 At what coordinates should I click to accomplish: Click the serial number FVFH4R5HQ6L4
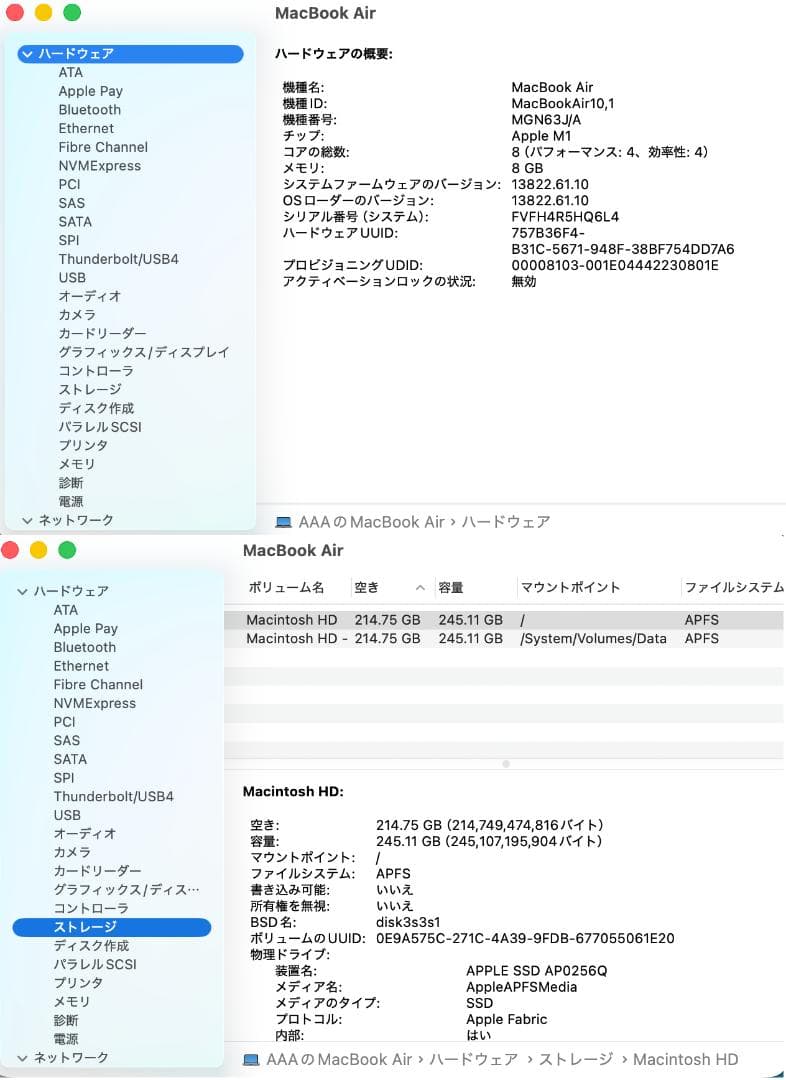pos(565,217)
